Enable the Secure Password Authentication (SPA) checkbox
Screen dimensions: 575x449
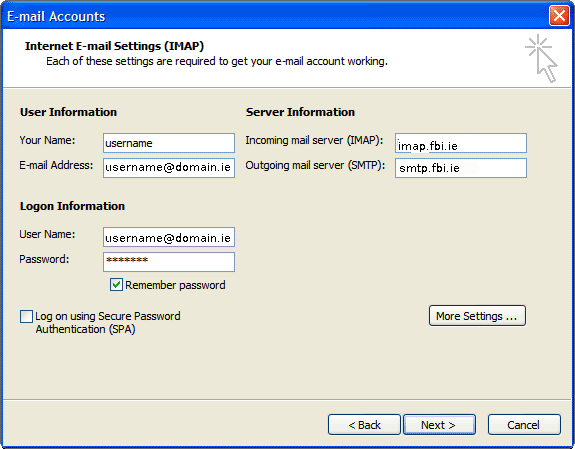(26, 316)
